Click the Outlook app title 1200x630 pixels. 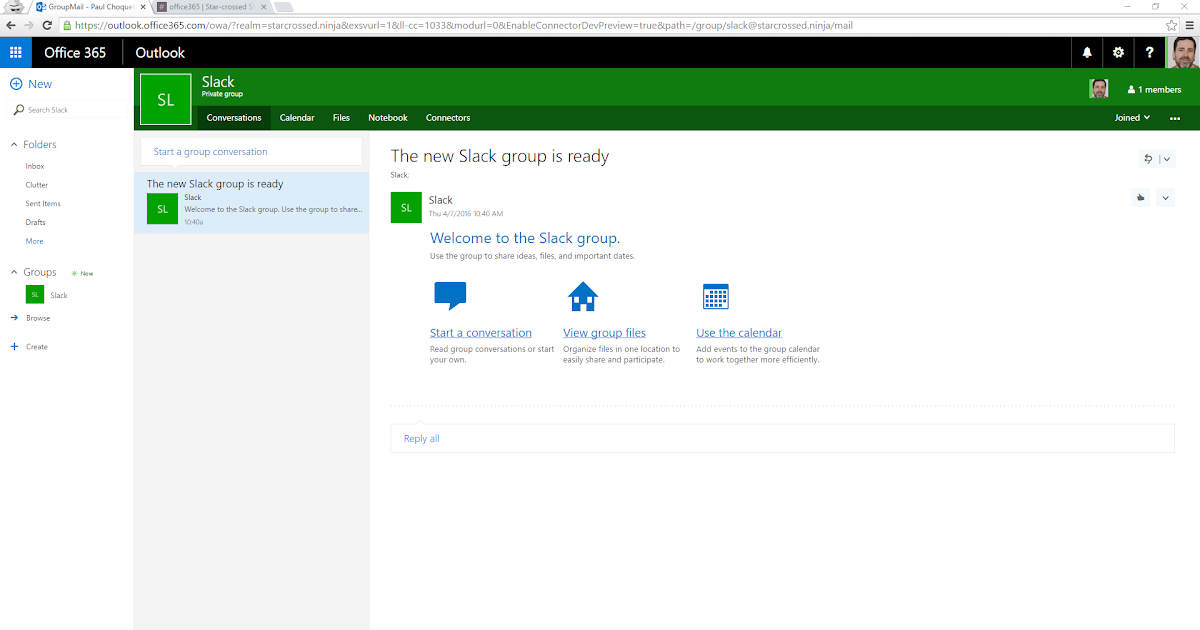(x=160, y=53)
